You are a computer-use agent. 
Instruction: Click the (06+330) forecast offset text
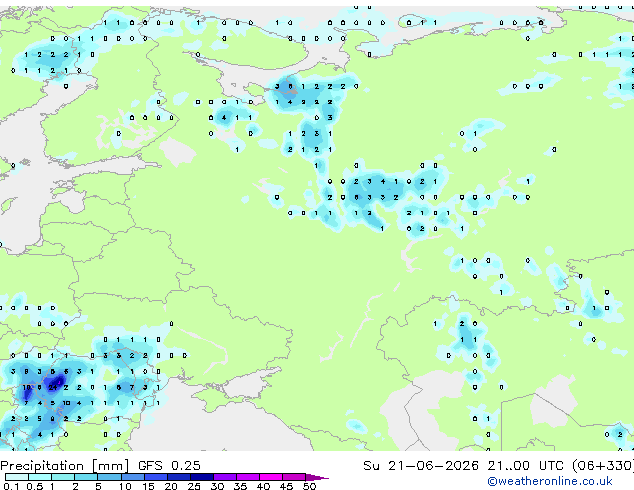click(603, 466)
